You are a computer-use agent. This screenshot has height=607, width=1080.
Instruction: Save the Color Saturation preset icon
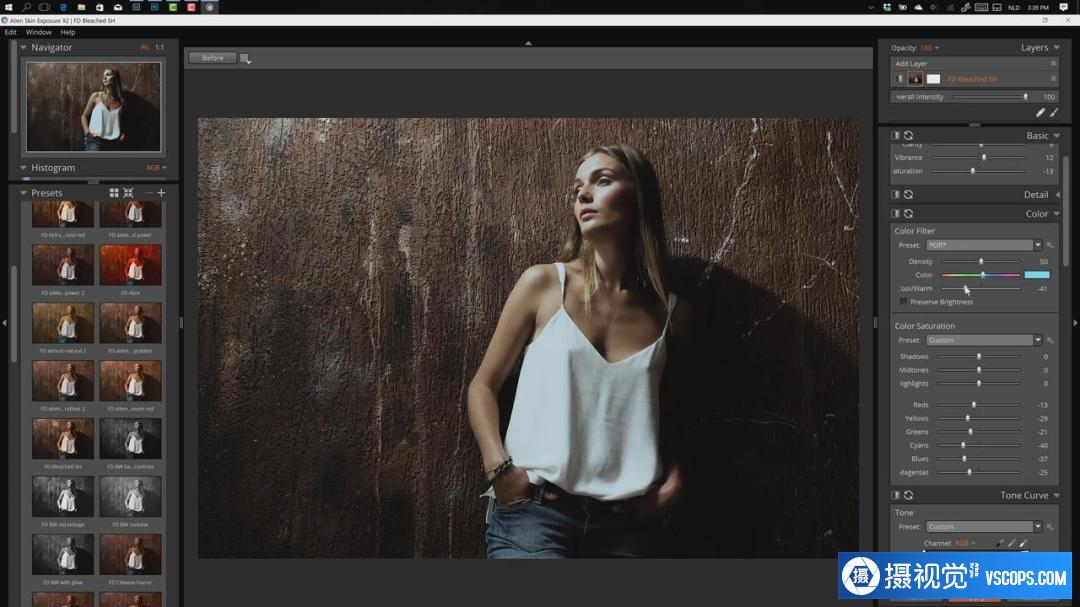pos(1050,340)
